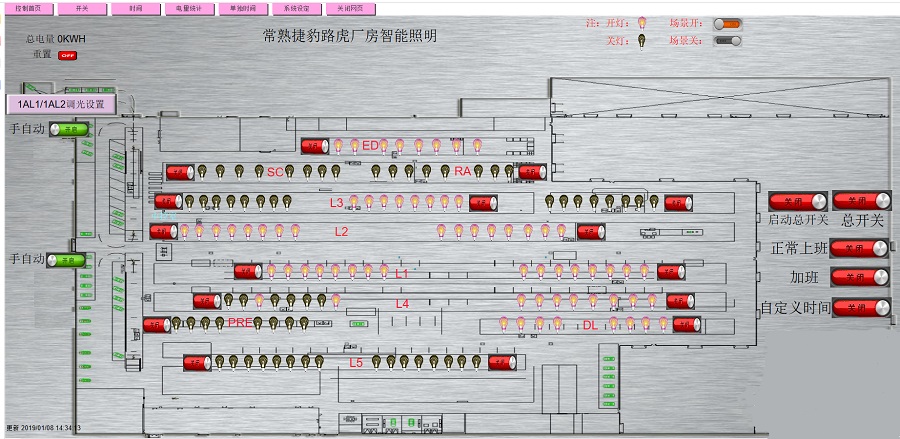Screen dimensions: 900x439
Task: Click the first lit bulb in the ED row
Action: (x=337, y=146)
